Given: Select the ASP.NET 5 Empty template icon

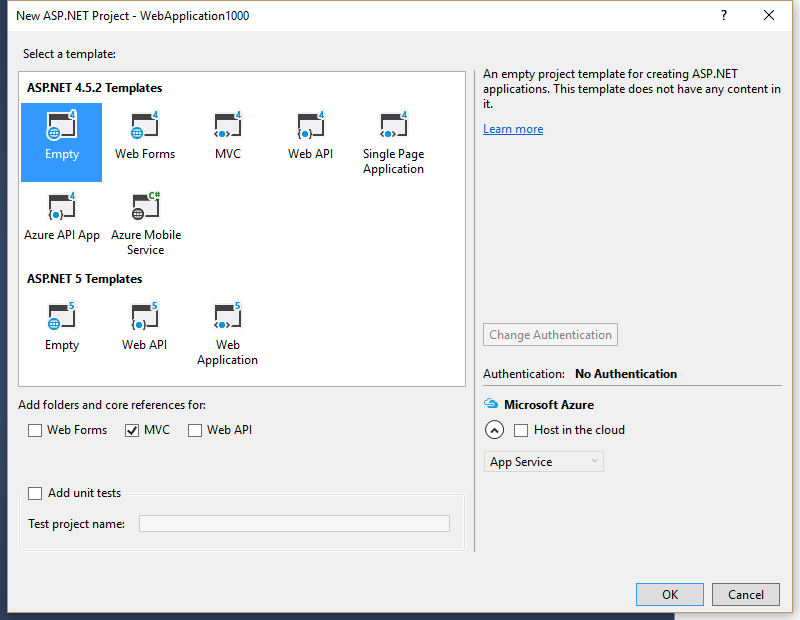Looking at the screenshot, I should (x=62, y=316).
